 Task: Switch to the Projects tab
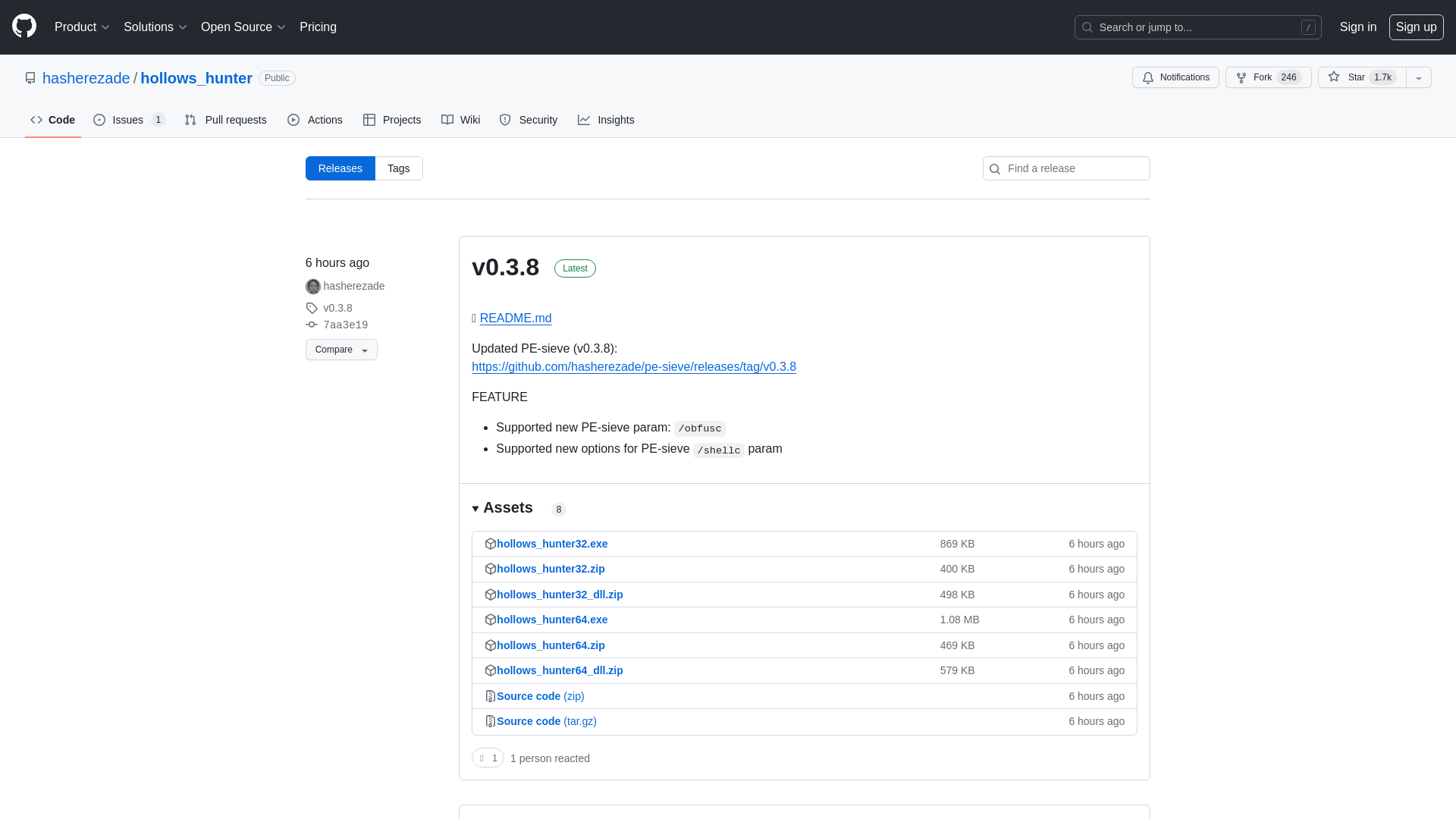click(x=392, y=120)
